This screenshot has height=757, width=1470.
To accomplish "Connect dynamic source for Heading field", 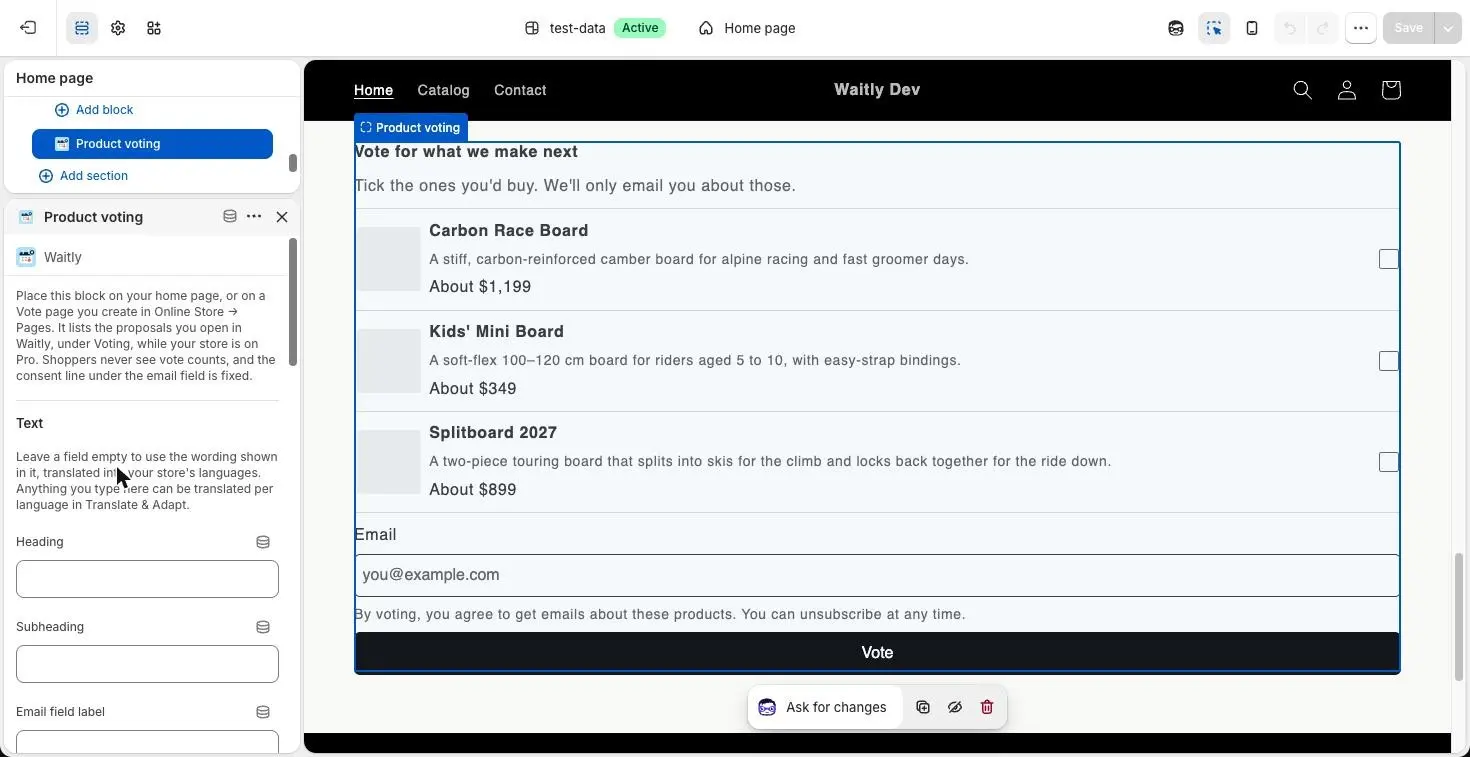I will [263, 542].
